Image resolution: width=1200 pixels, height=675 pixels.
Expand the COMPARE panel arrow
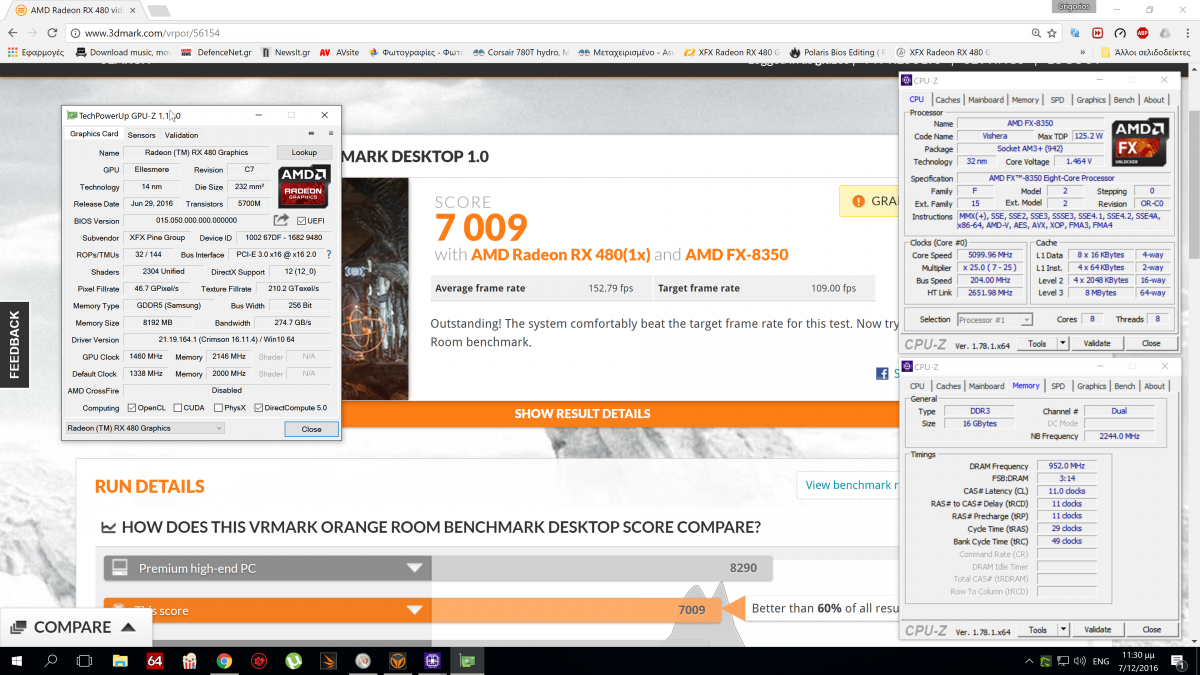pyautogui.click(x=128, y=627)
